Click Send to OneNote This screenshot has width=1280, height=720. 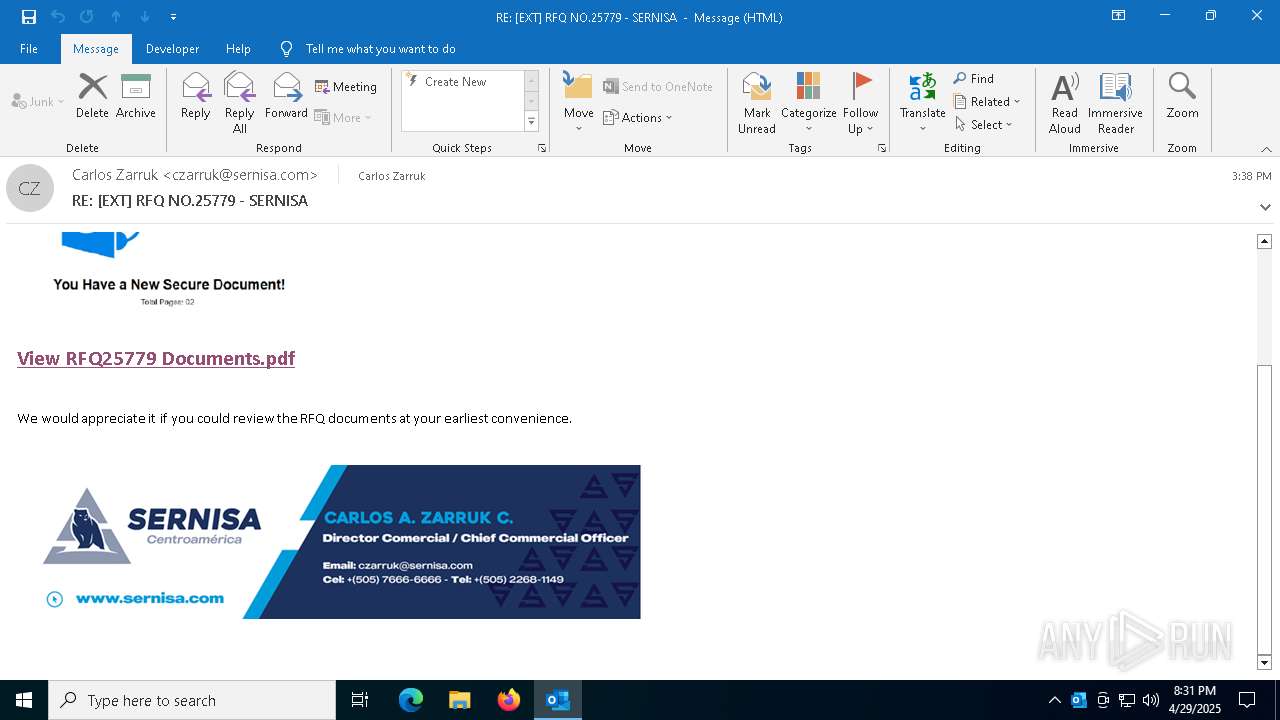pos(658,87)
